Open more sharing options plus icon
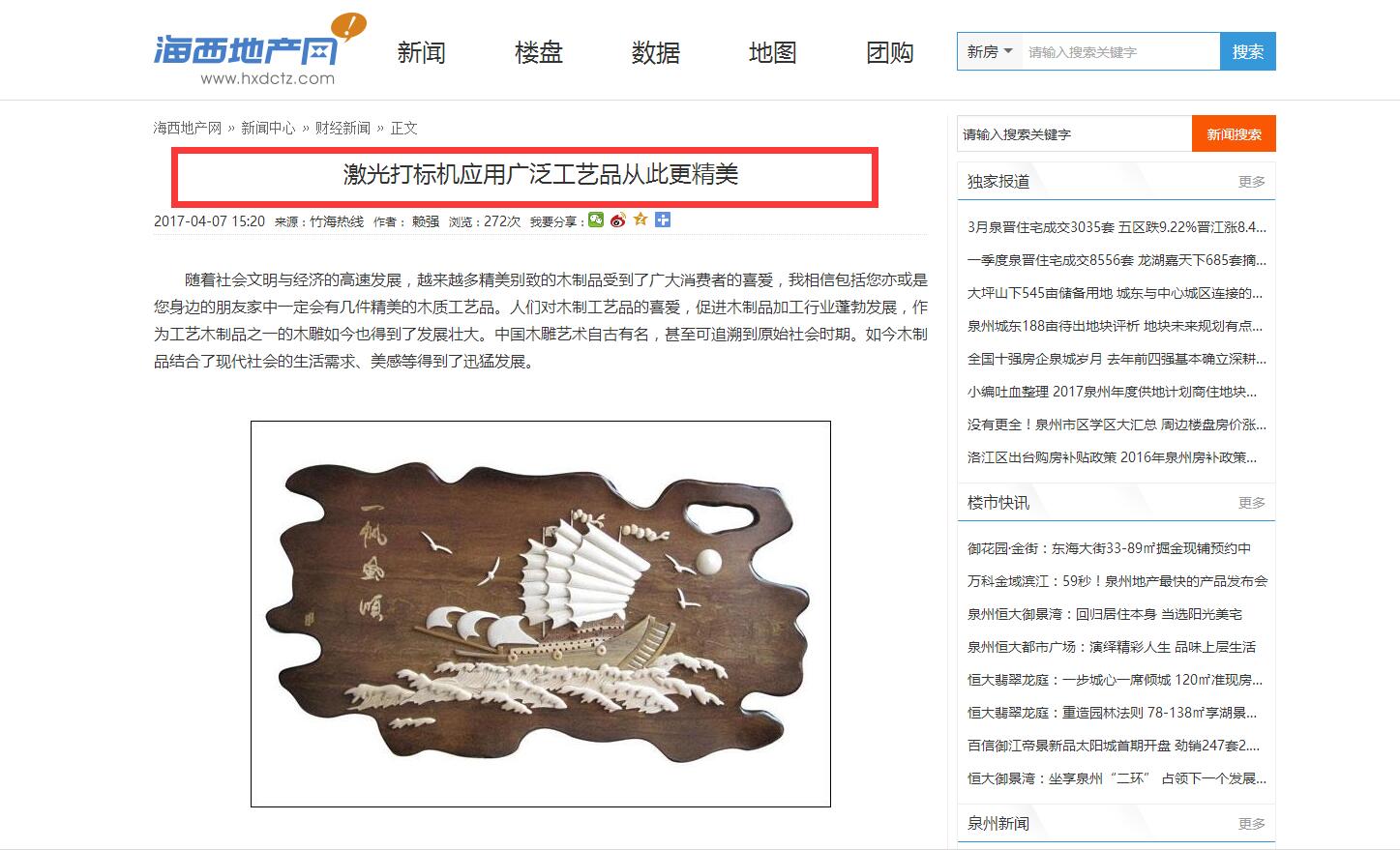This screenshot has width=1400, height=850. coord(663,220)
